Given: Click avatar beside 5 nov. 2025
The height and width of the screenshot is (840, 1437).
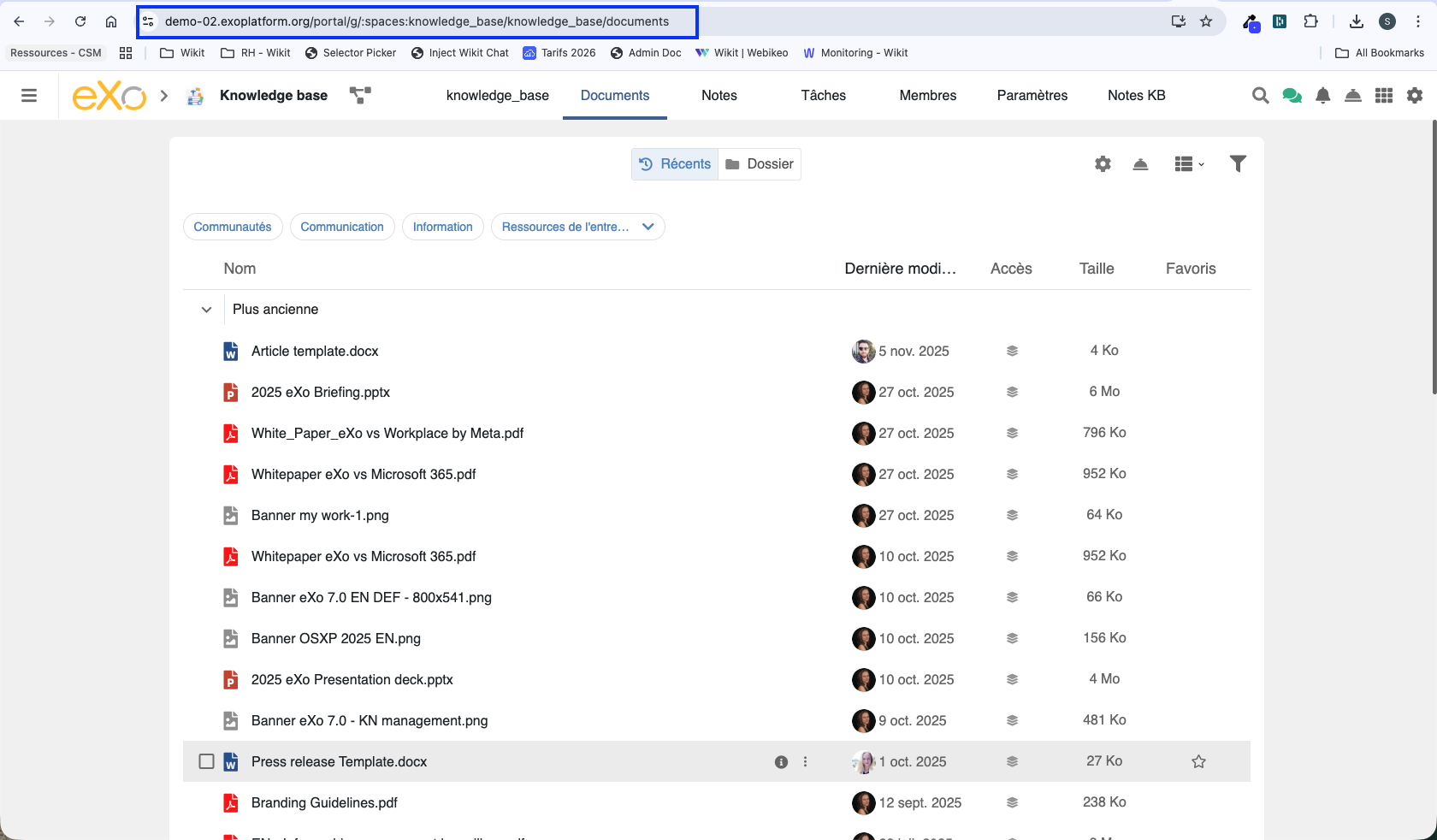Looking at the screenshot, I should coord(864,352).
